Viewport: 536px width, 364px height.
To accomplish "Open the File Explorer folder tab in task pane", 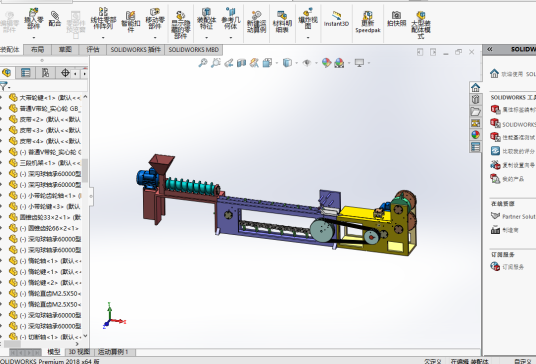I will pos(475,111).
